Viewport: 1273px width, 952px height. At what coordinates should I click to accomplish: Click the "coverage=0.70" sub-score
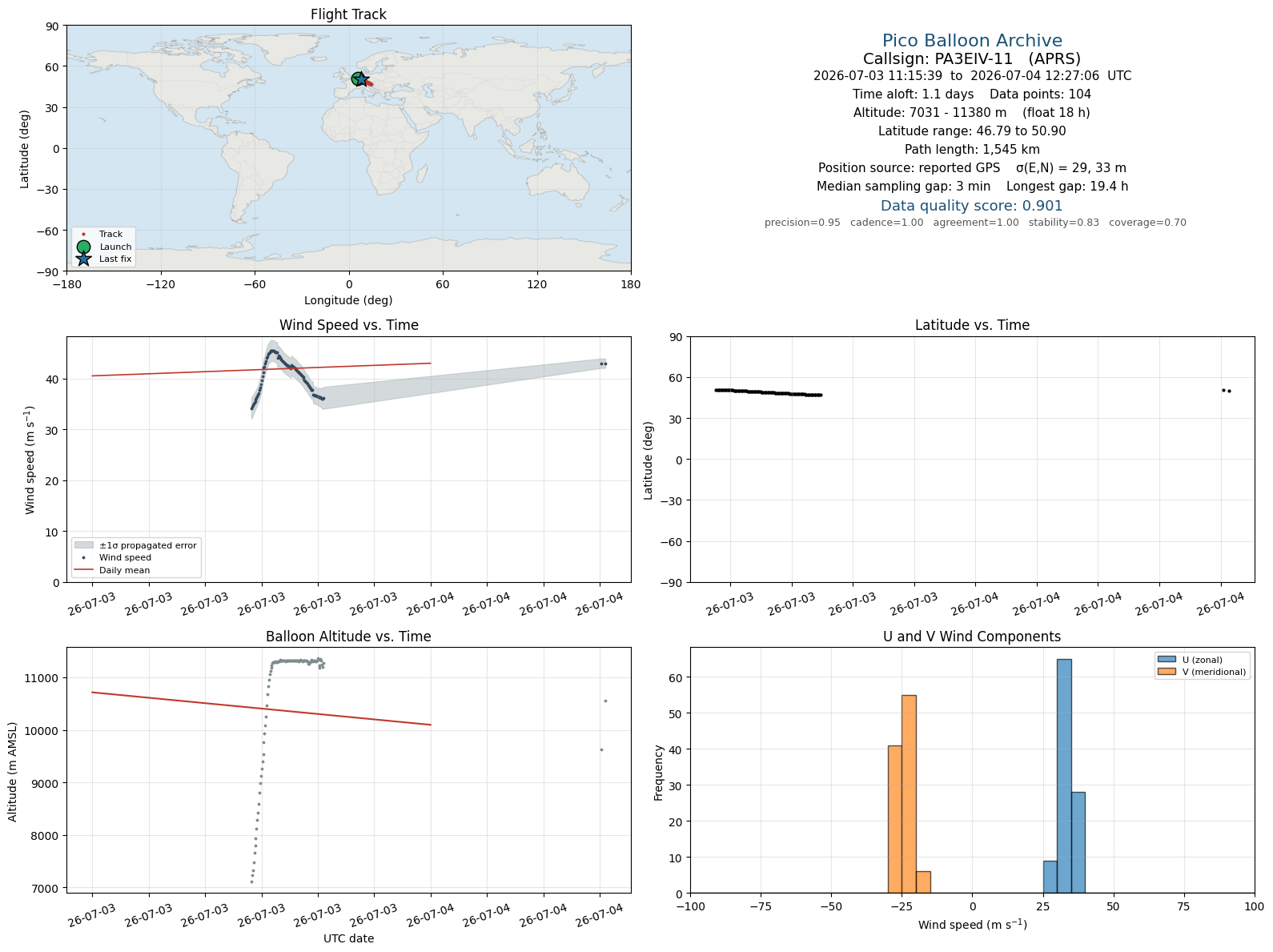[x=1147, y=223]
